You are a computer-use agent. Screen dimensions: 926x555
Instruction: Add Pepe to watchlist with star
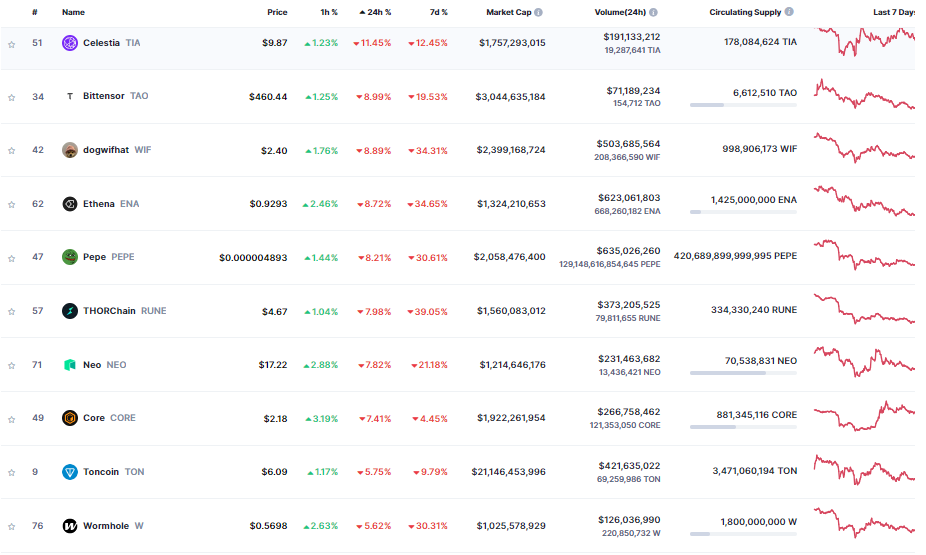(11, 258)
